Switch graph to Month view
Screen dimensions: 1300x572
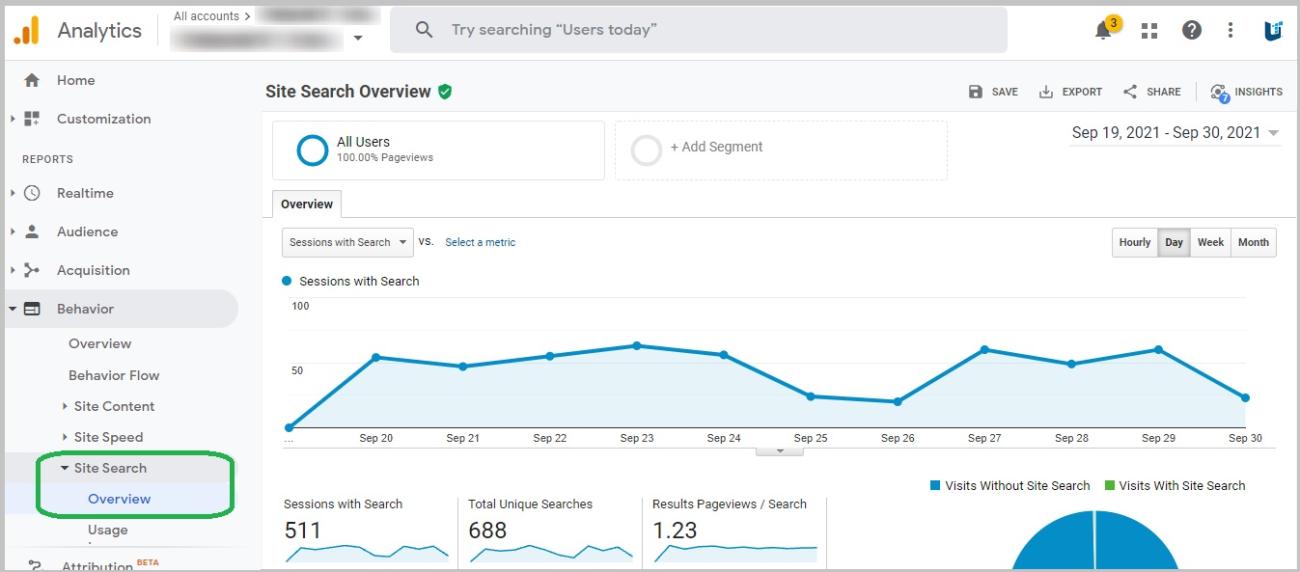point(1253,242)
